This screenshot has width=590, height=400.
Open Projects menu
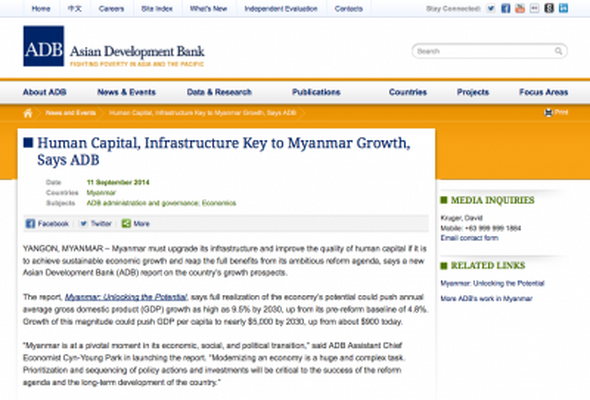(x=473, y=92)
